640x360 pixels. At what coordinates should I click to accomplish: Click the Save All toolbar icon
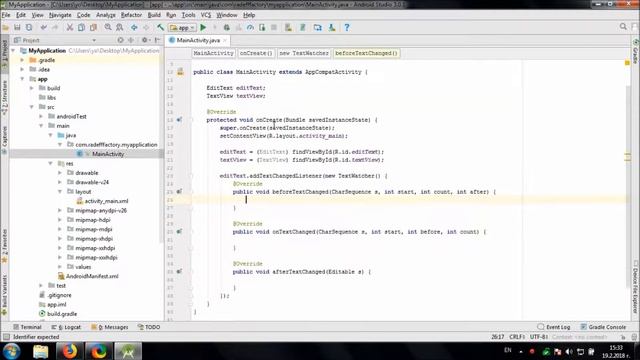tap(17, 27)
